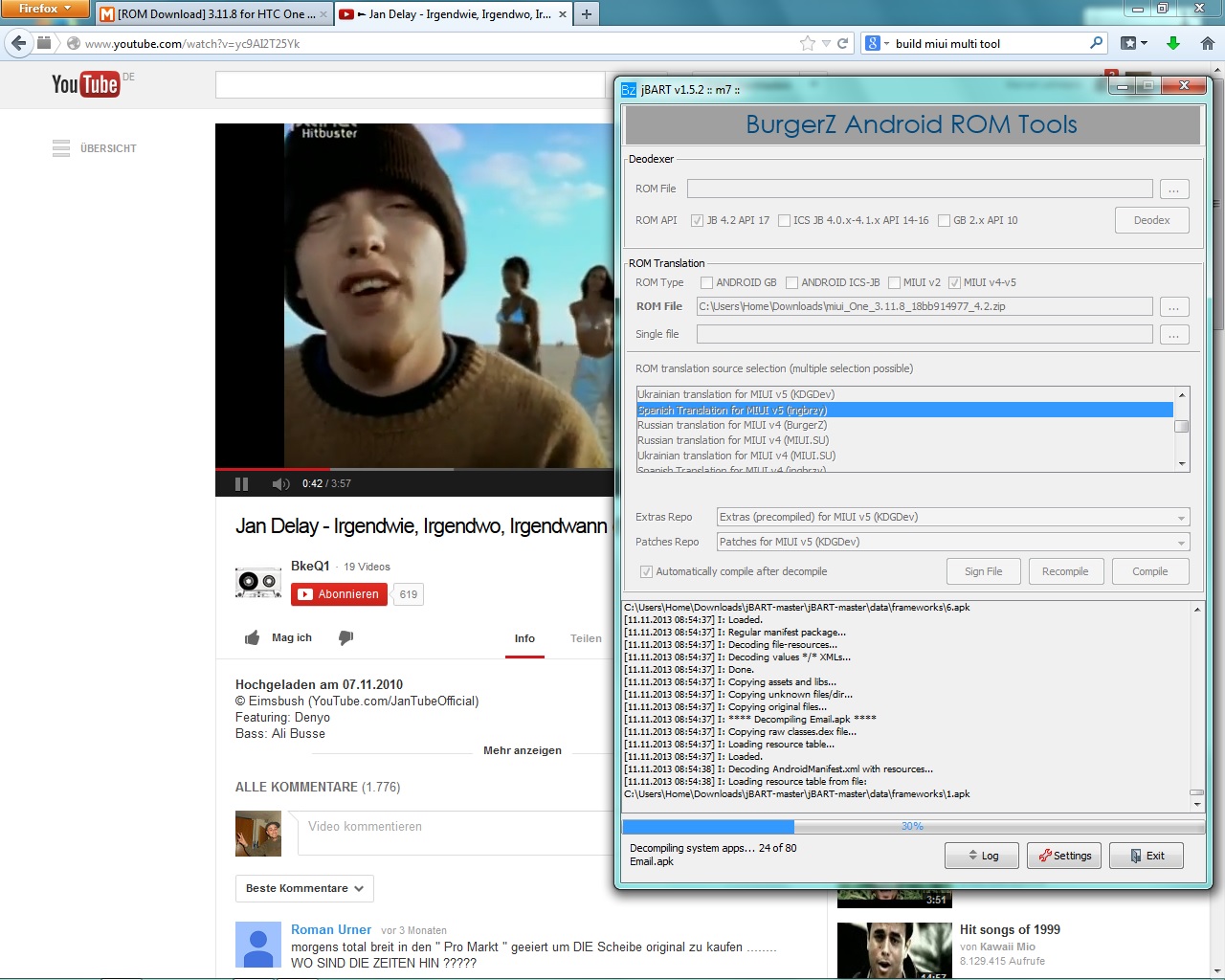Go back with Firefox back arrow
The height and width of the screenshot is (980, 1225).
[18, 43]
